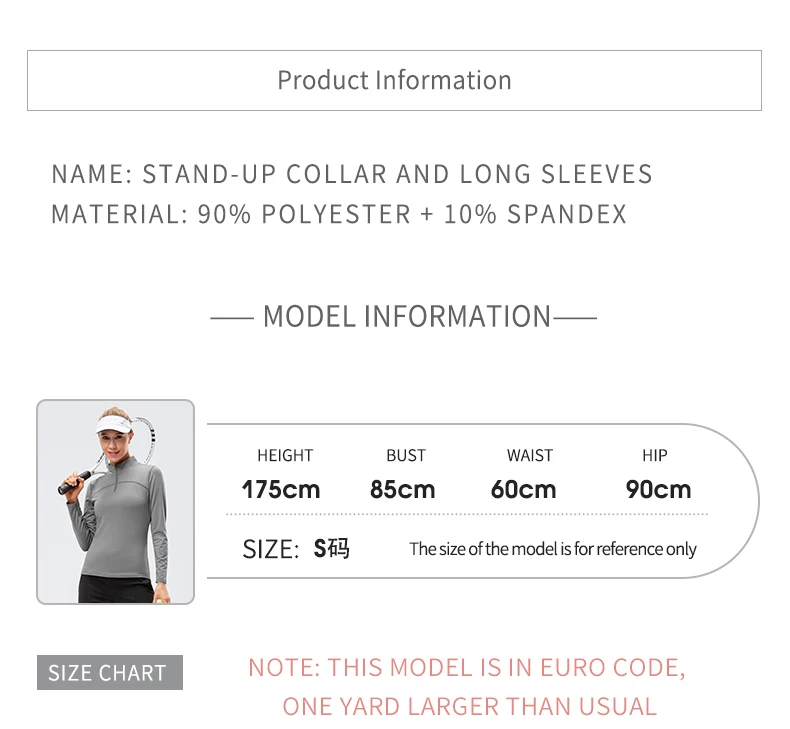Image resolution: width=790 pixels, height=729 pixels.
Task: Click the product NAME text line
Action: point(352,174)
